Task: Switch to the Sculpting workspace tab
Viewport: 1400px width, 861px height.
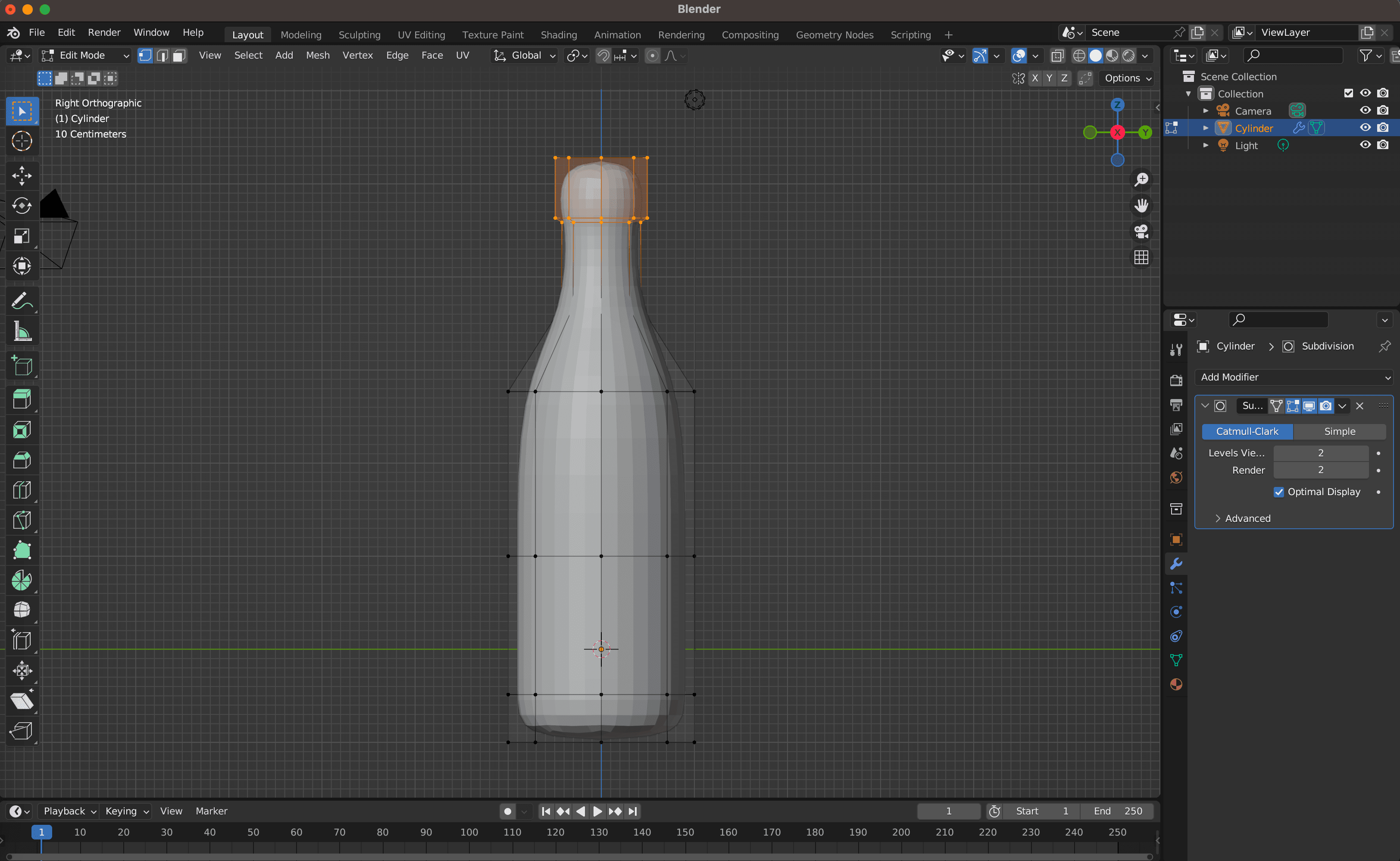Action: click(x=359, y=35)
